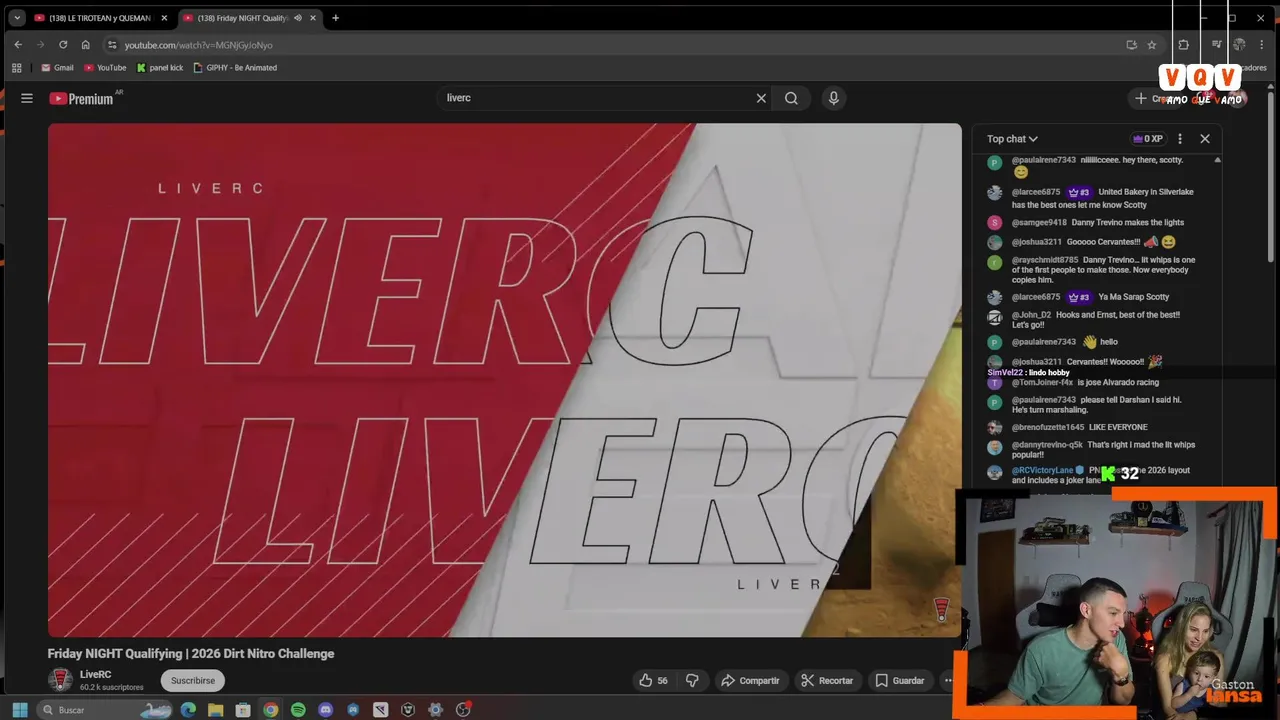
Task: Share the video via Compartir
Action: click(x=750, y=680)
